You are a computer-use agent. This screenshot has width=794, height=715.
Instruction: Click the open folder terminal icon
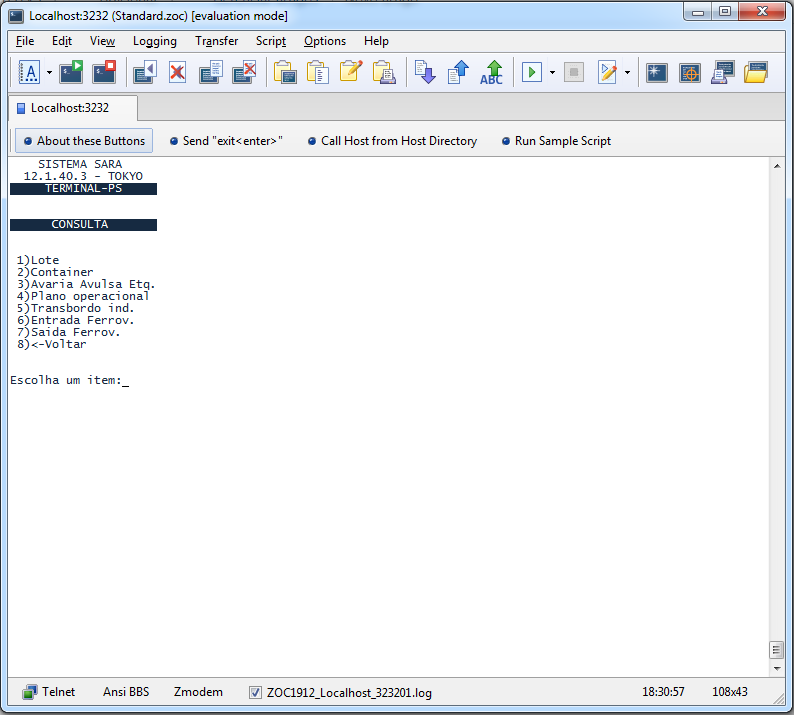(756, 72)
